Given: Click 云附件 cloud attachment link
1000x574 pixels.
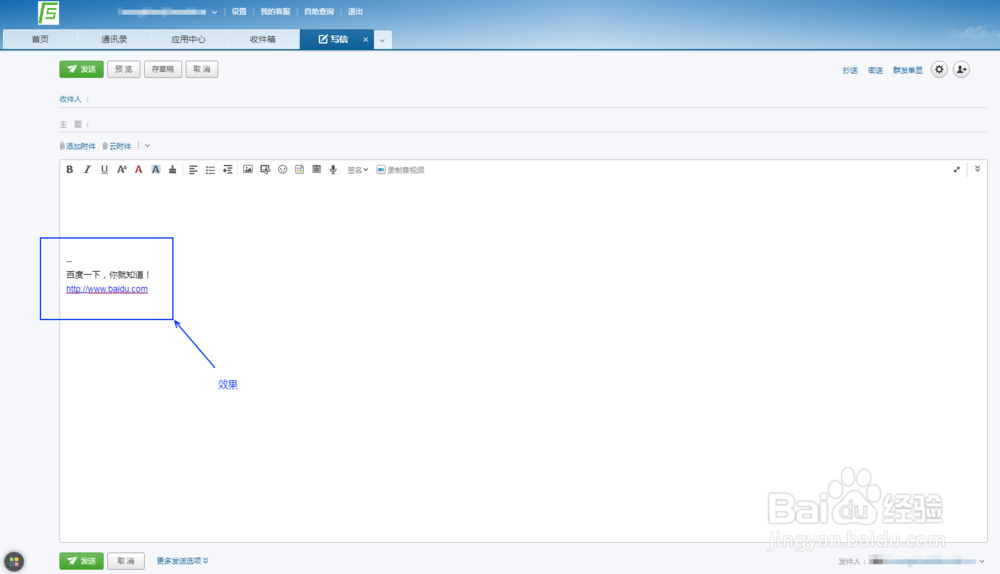Looking at the screenshot, I should 117,146.
